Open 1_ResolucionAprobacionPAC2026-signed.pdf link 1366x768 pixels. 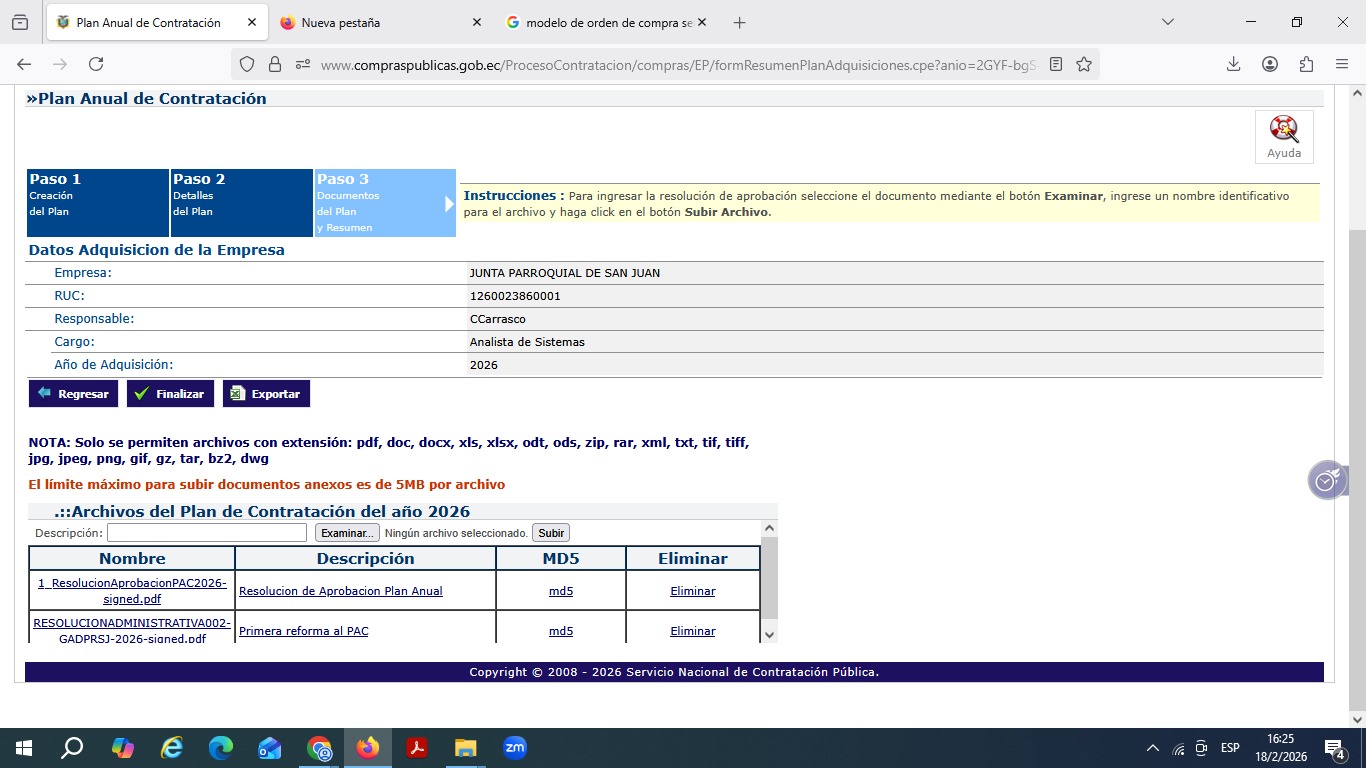click(132, 591)
